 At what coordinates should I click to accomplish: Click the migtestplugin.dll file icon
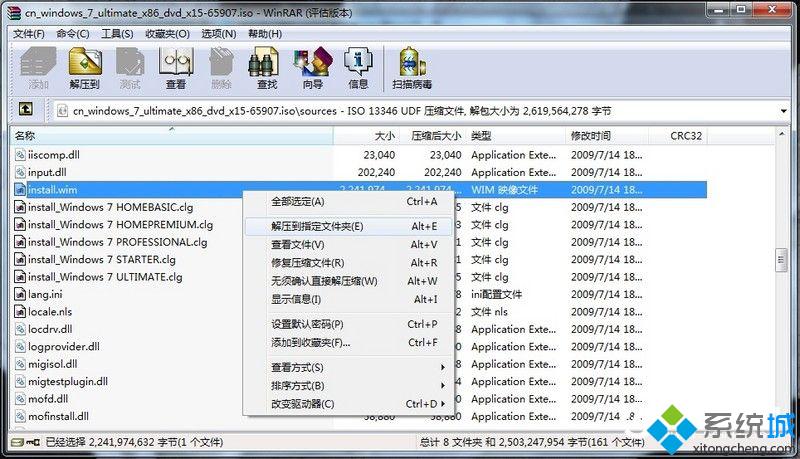pyautogui.click(x=20, y=381)
